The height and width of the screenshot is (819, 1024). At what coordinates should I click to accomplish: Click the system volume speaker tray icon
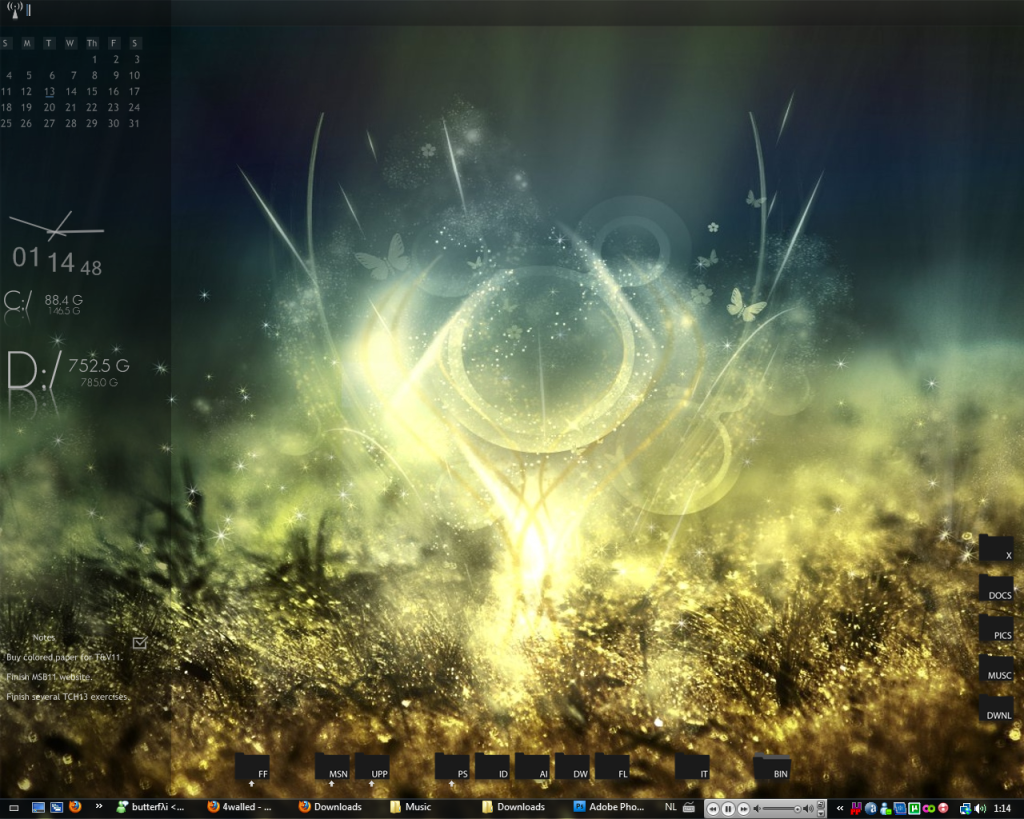pos(980,809)
